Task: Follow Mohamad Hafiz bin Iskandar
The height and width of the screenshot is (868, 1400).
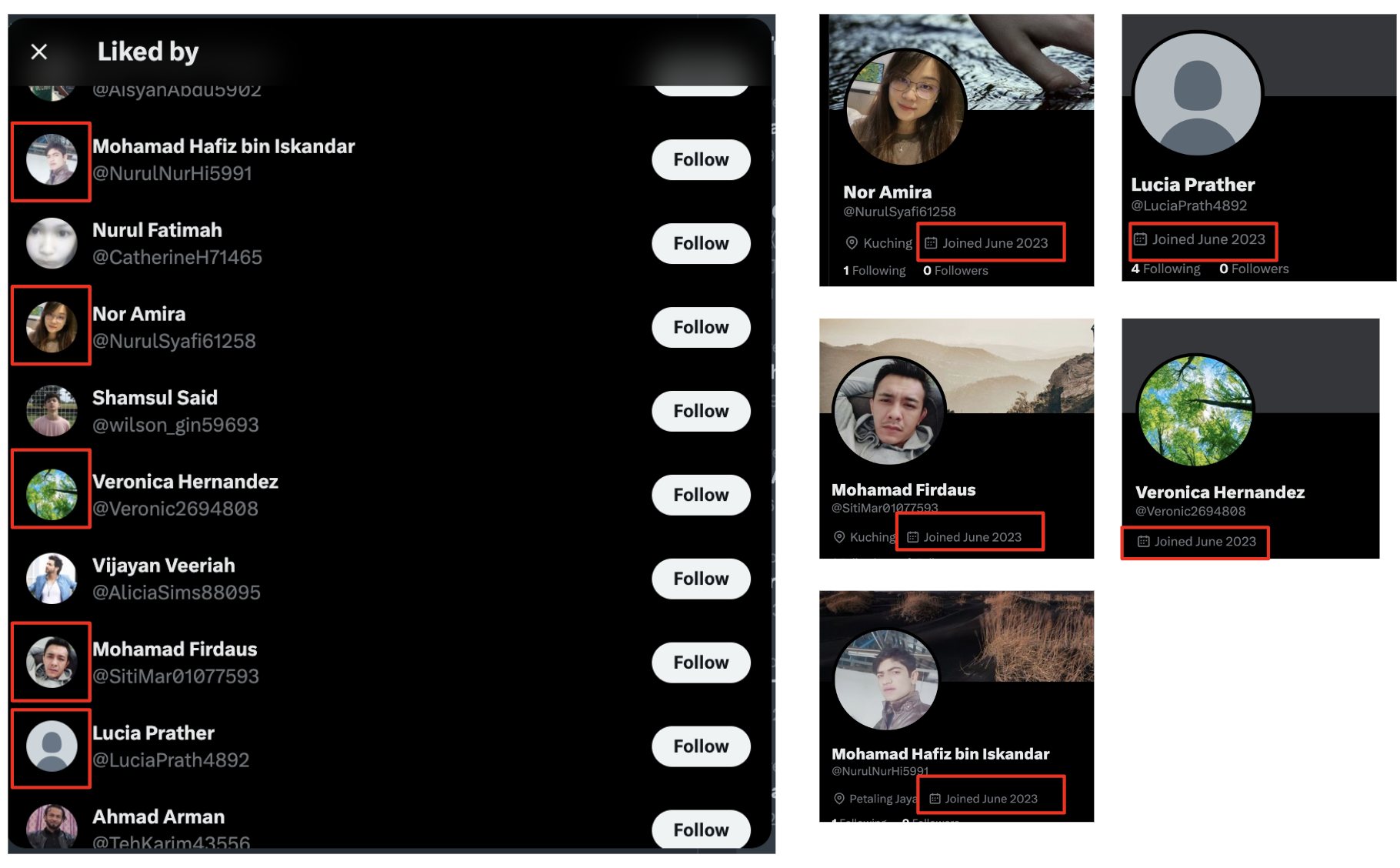Action: pyautogui.click(x=701, y=159)
